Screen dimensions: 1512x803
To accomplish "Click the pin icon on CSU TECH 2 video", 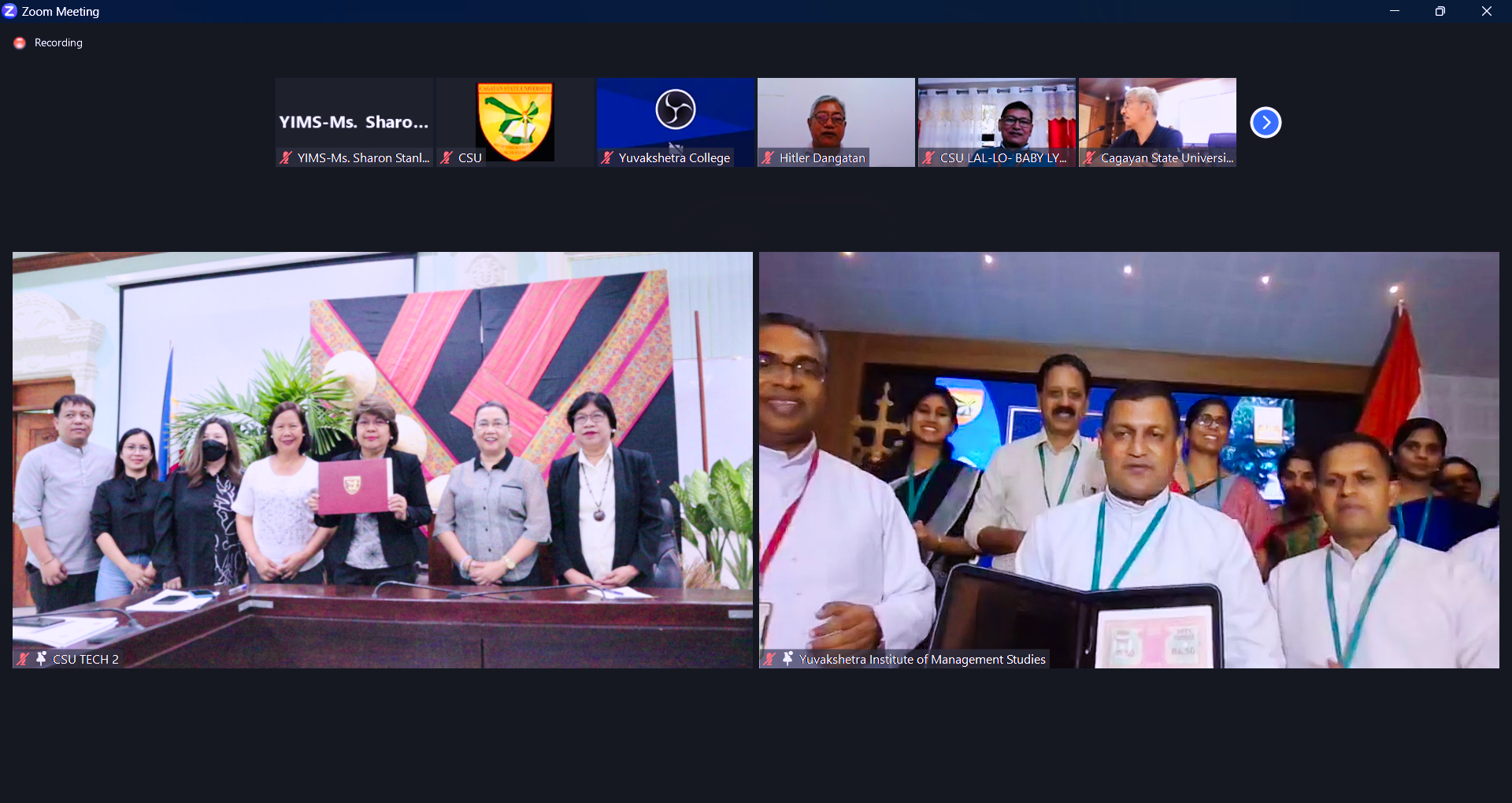I will (x=41, y=659).
